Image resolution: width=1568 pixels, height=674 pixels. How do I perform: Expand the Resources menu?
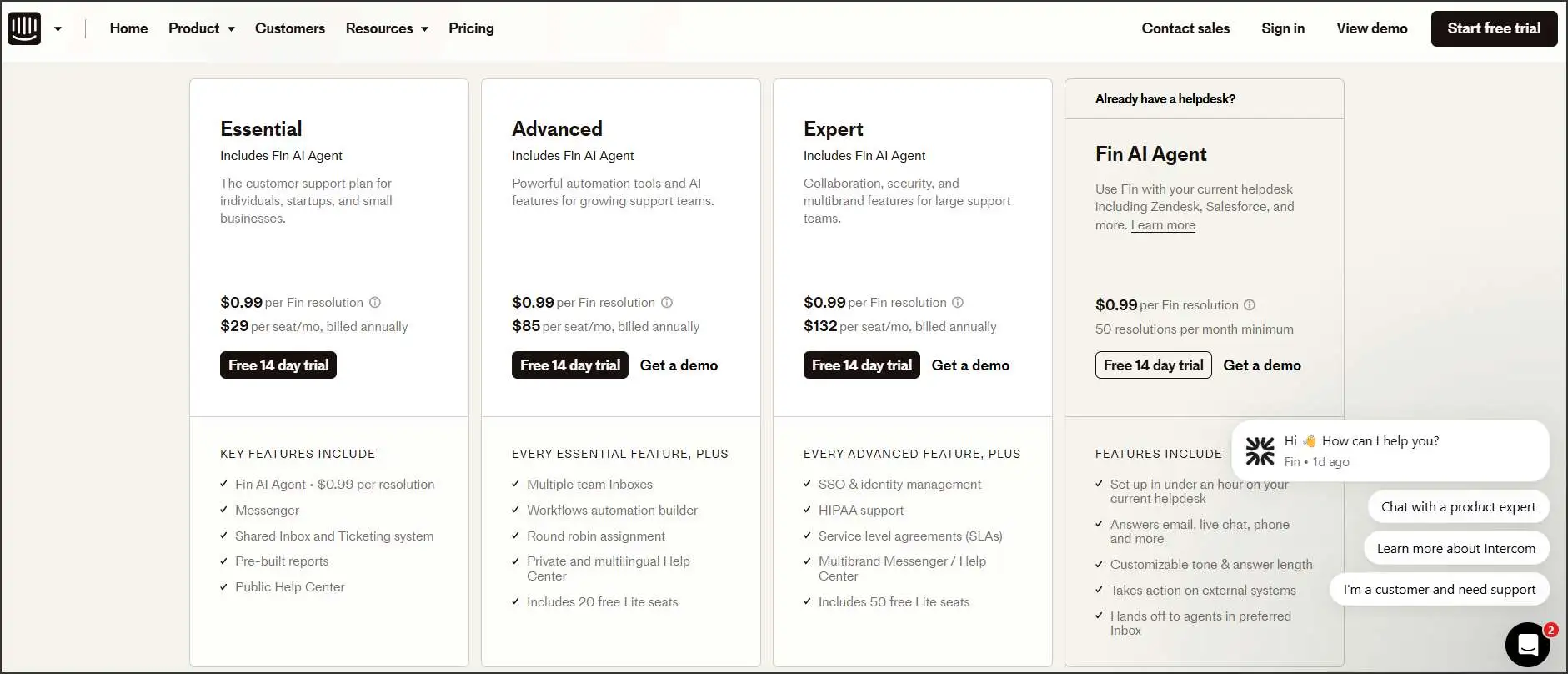[387, 28]
